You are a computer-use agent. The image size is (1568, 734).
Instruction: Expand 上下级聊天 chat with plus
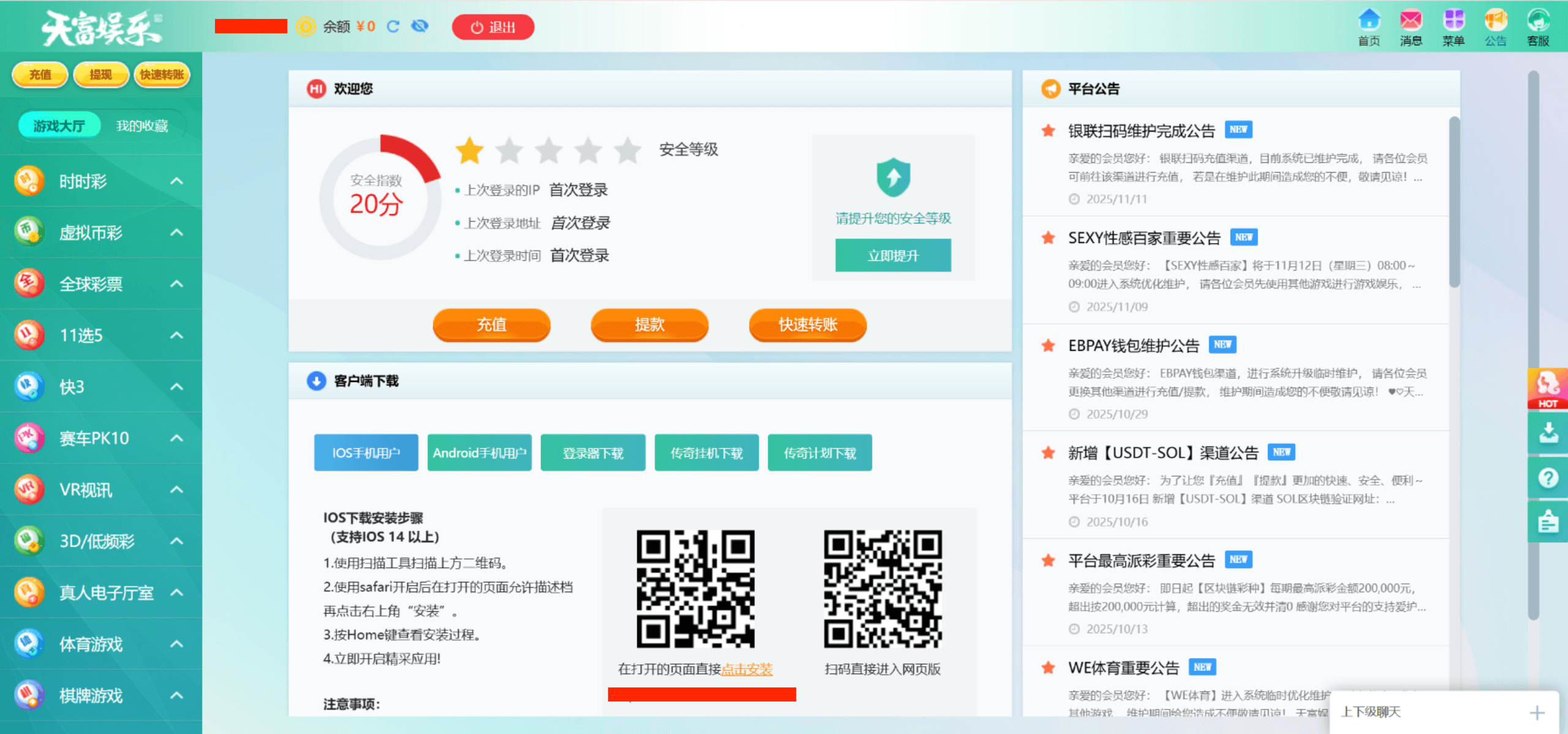click(1536, 713)
